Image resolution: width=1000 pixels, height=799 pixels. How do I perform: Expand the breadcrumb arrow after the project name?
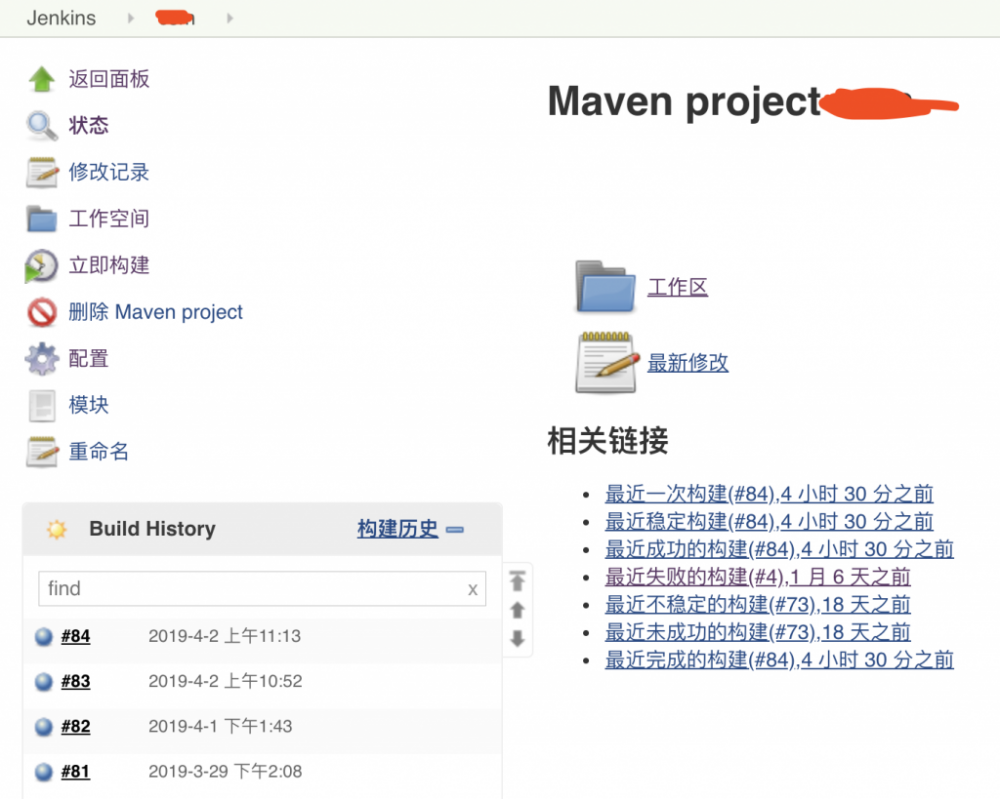click(229, 17)
